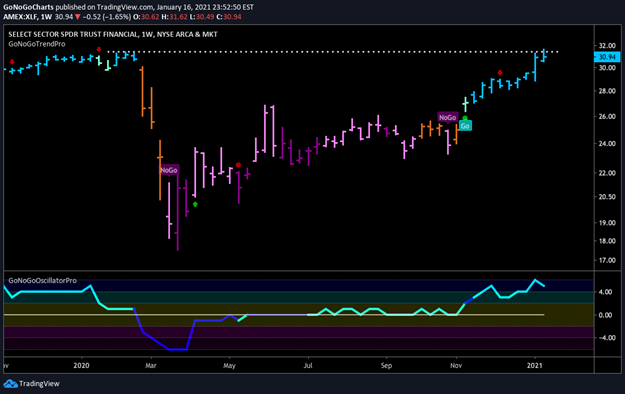Screen dimensions: 625x394
Task: Click the Jul date axis label
Action: [308, 365]
